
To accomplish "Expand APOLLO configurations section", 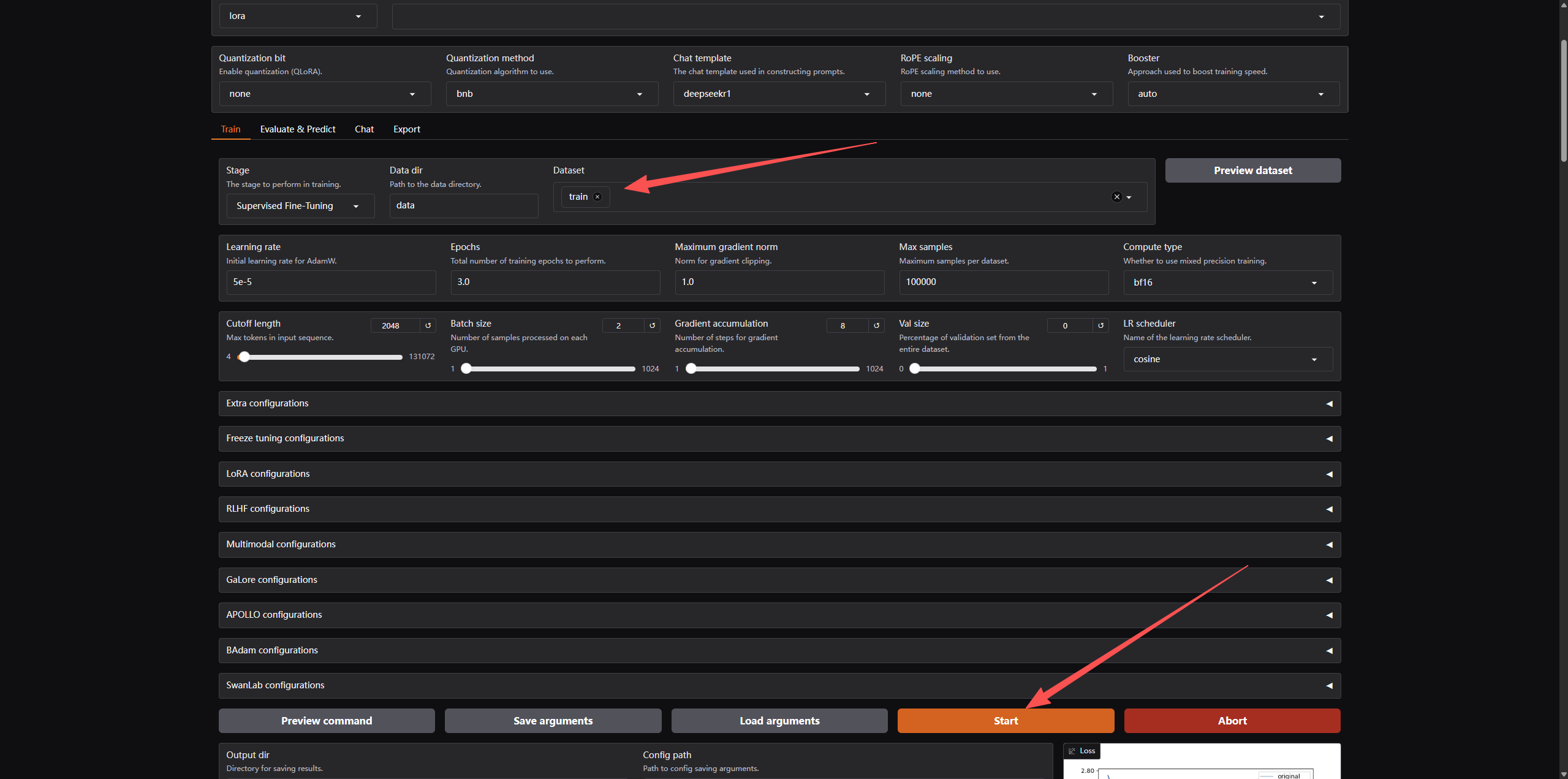I will (779, 615).
